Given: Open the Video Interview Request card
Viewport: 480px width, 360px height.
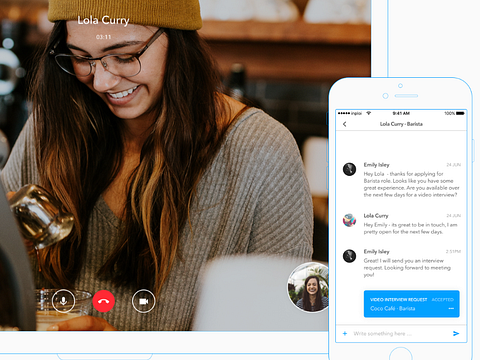Looking at the screenshot, I should 411,304.
